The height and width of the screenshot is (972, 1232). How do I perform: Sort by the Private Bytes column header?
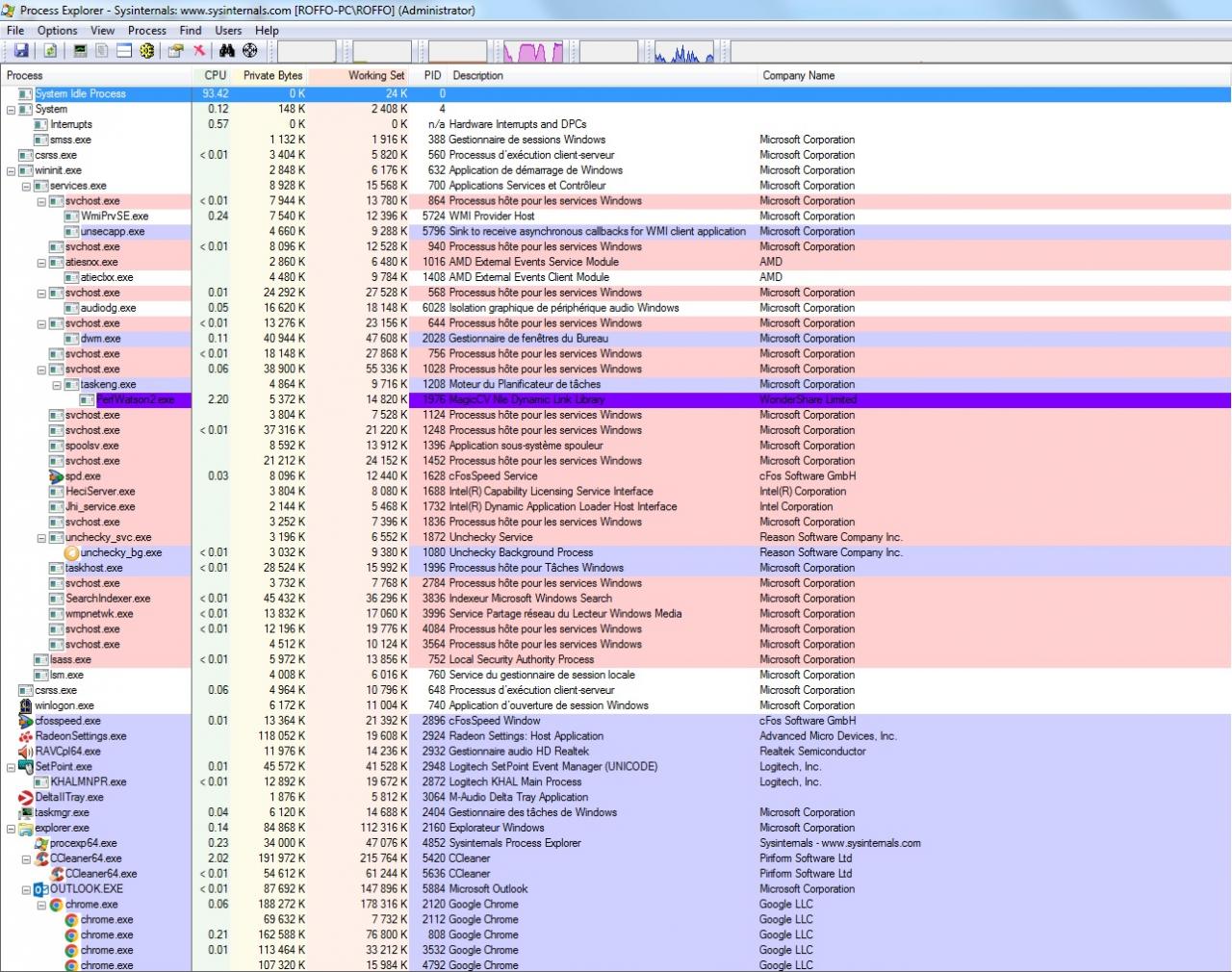point(269,75)
